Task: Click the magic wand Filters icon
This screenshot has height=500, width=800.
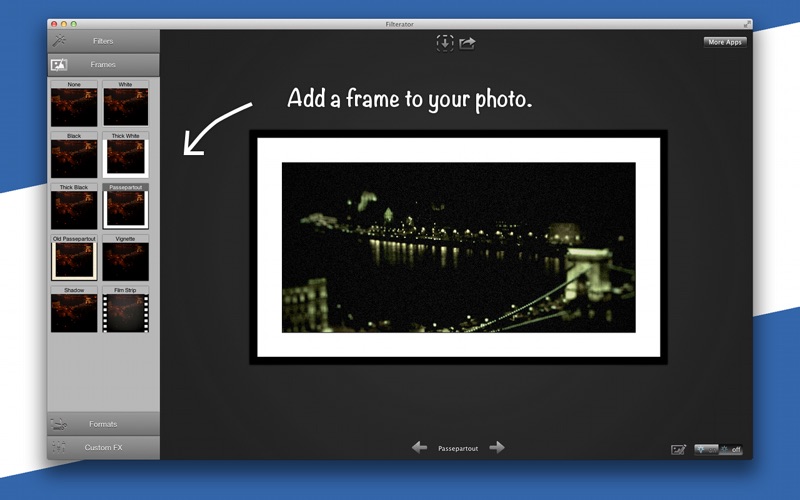Action: coord(59,41)
